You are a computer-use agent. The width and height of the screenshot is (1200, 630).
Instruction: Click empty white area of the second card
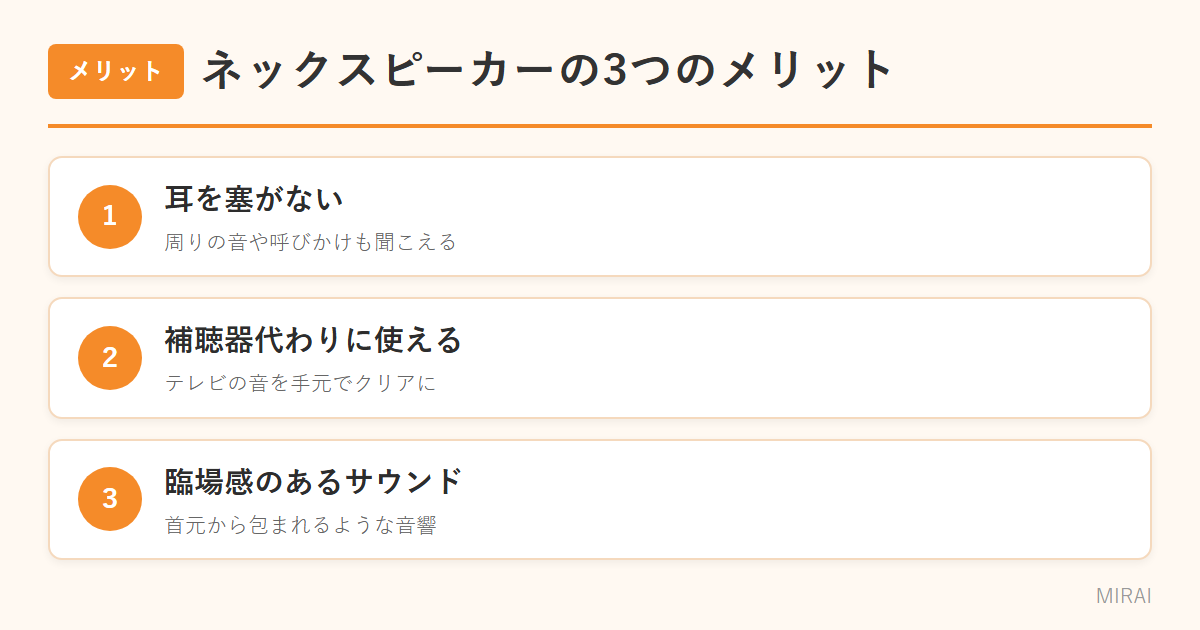800,358
